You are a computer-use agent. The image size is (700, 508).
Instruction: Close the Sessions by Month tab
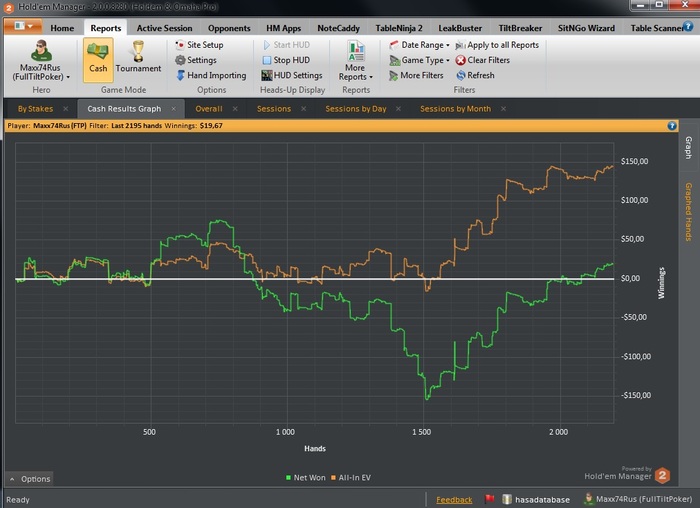click(x=503, y=108)
